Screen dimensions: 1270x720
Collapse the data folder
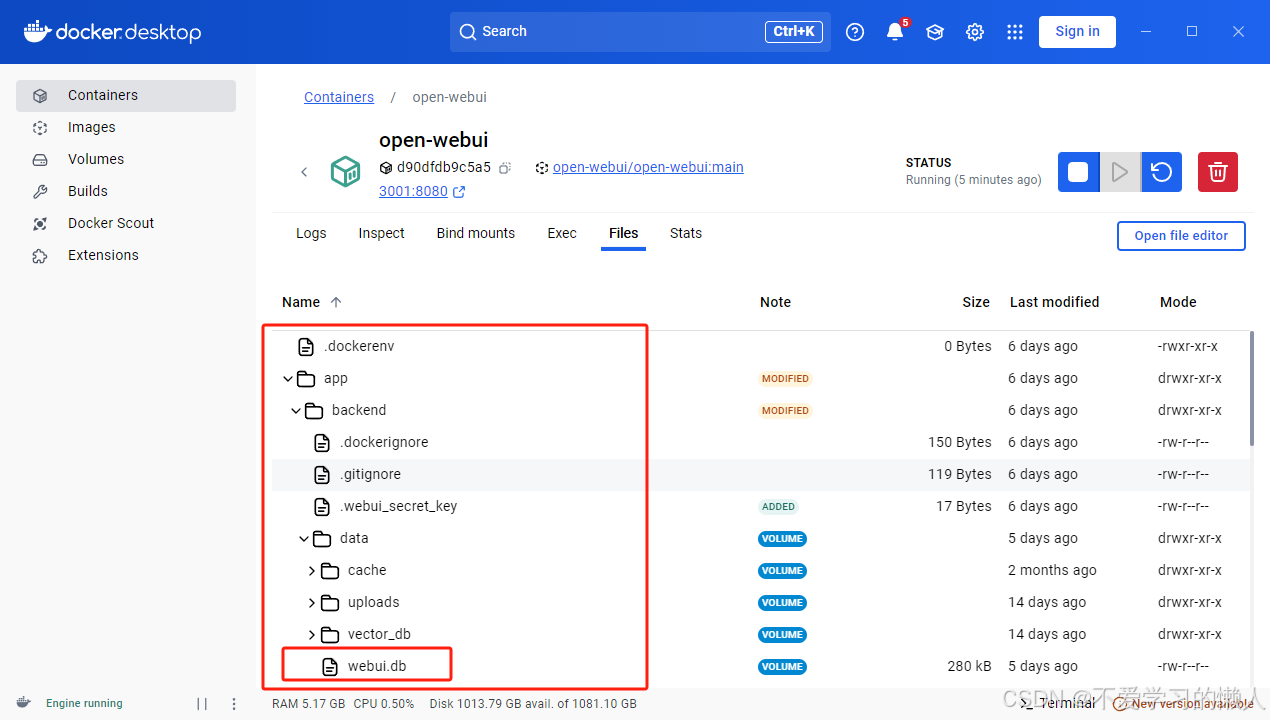click(304, 538)
